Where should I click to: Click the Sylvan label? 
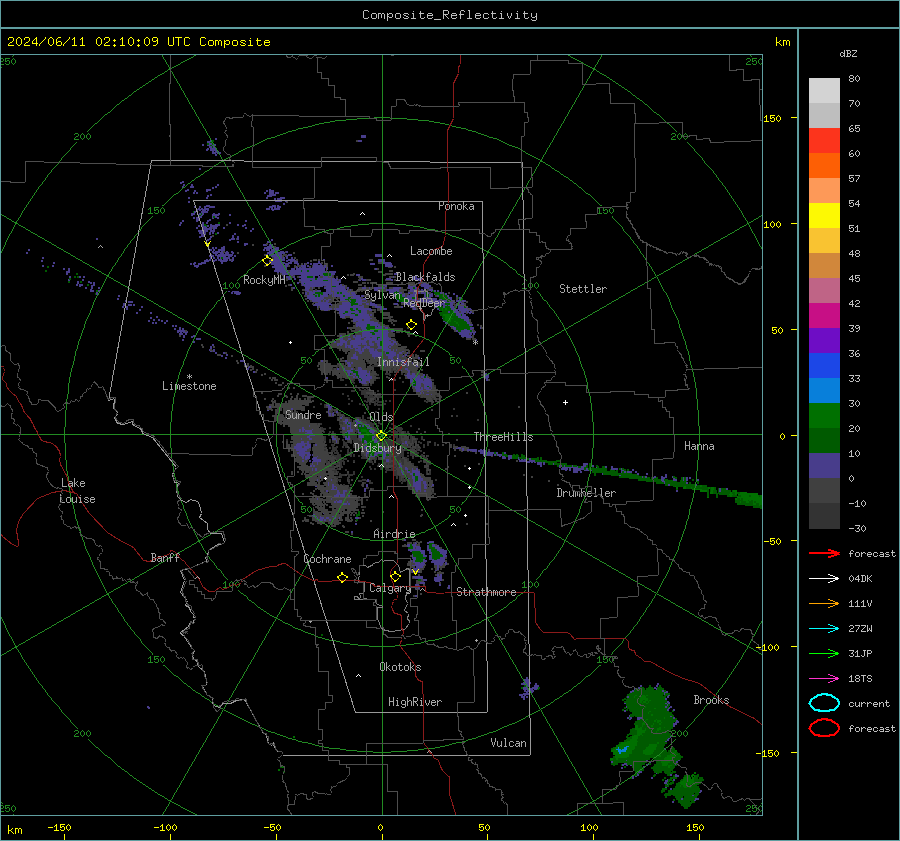[x=382, y=295]
